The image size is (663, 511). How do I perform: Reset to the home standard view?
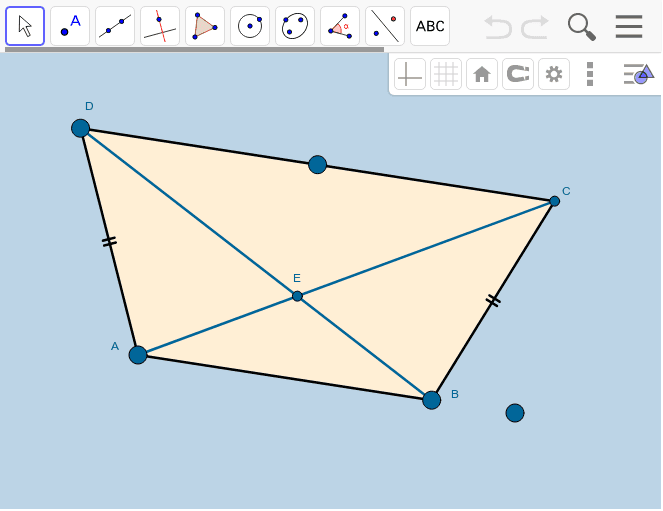tap(482, 74)
